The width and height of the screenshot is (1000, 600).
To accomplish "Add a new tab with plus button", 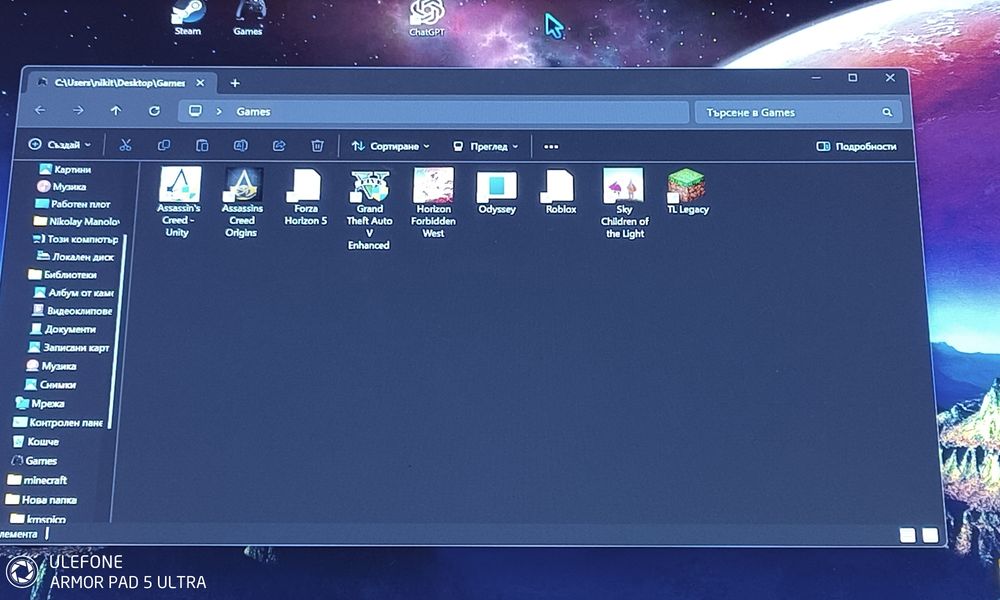I will click(235, 83).
